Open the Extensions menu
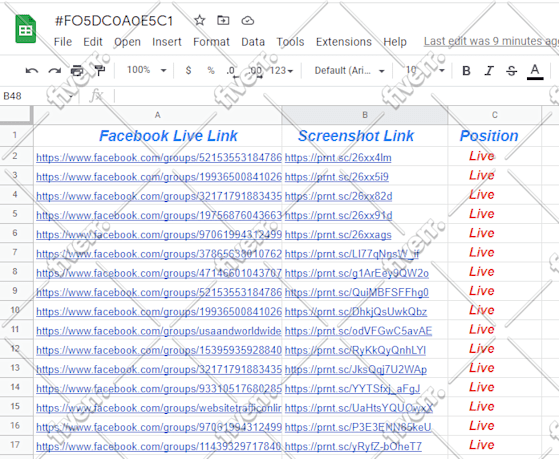 [344, 42]
